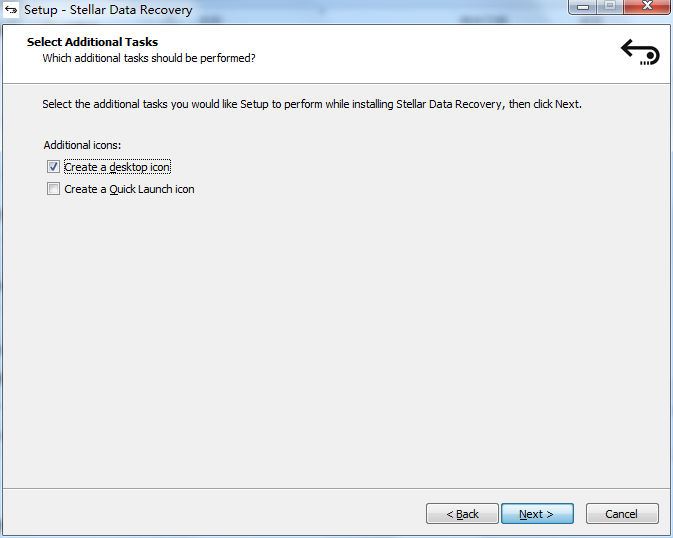Click the 'Select Additional Tasks' heading
Image resolution: width=673 pixels, height=538 pixels.
click(x=92, y=42)
